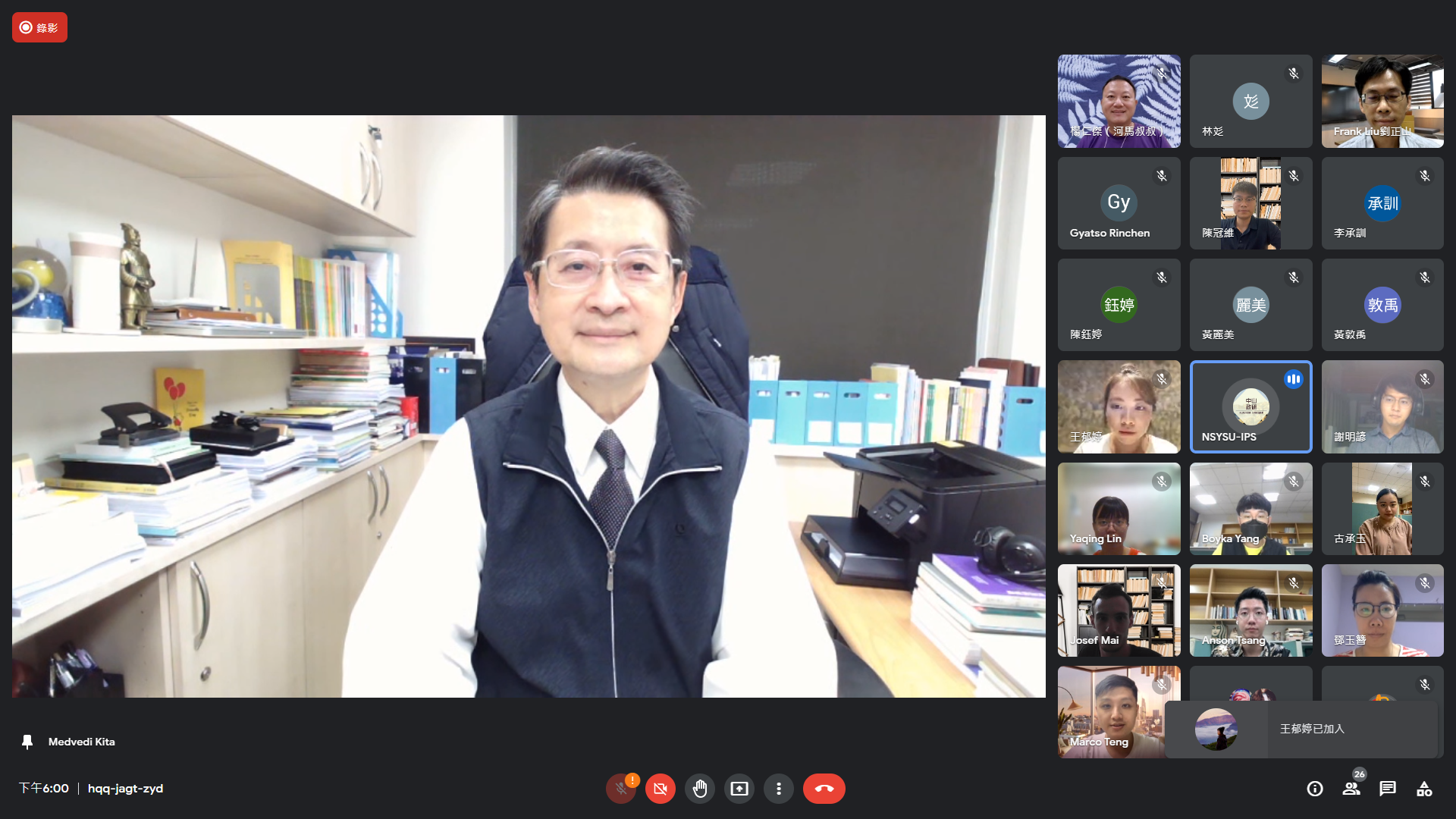Image resolution: width=1456 pixels, height=819 pixels.
Task: Click the present screen icon
Action: tap(739, 789)
